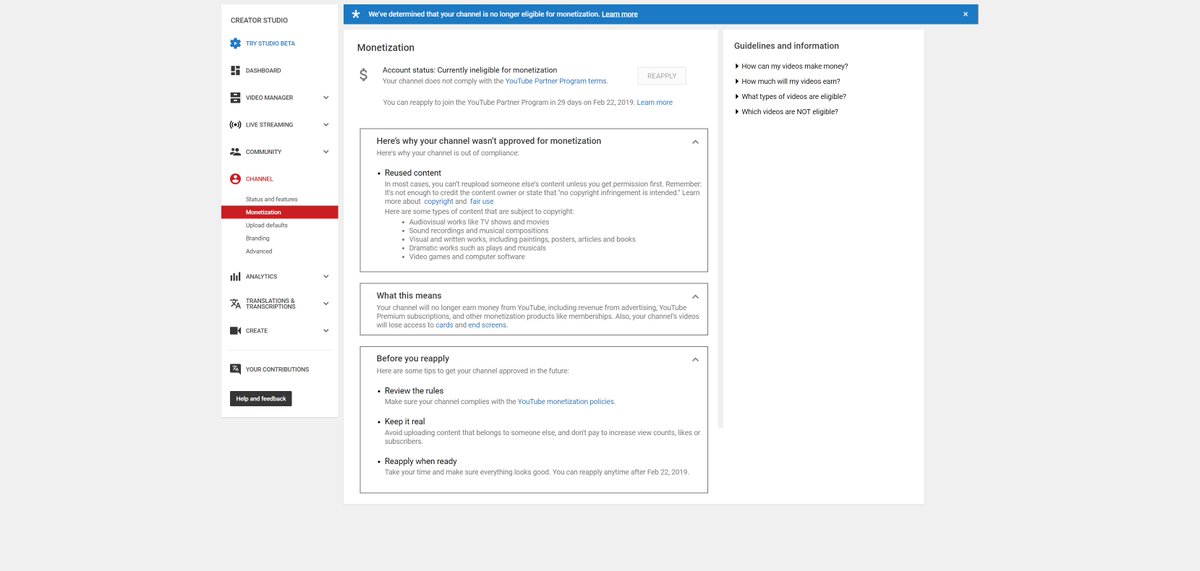Click the "Guidelines and information" heading
The width and height of the screenshot is (1200, 571).
click(787, 46)
